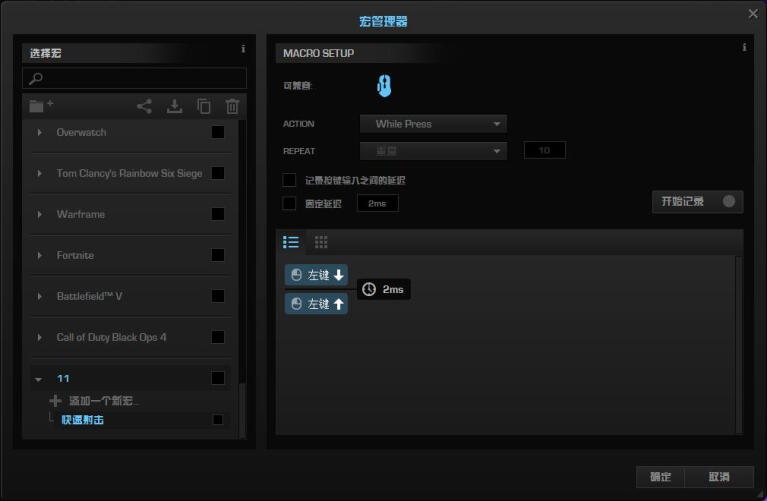Image resolution: width=767 pixels, height=501 pixels.
Task: Click the new macro folder icon
Action: point(41,106)
